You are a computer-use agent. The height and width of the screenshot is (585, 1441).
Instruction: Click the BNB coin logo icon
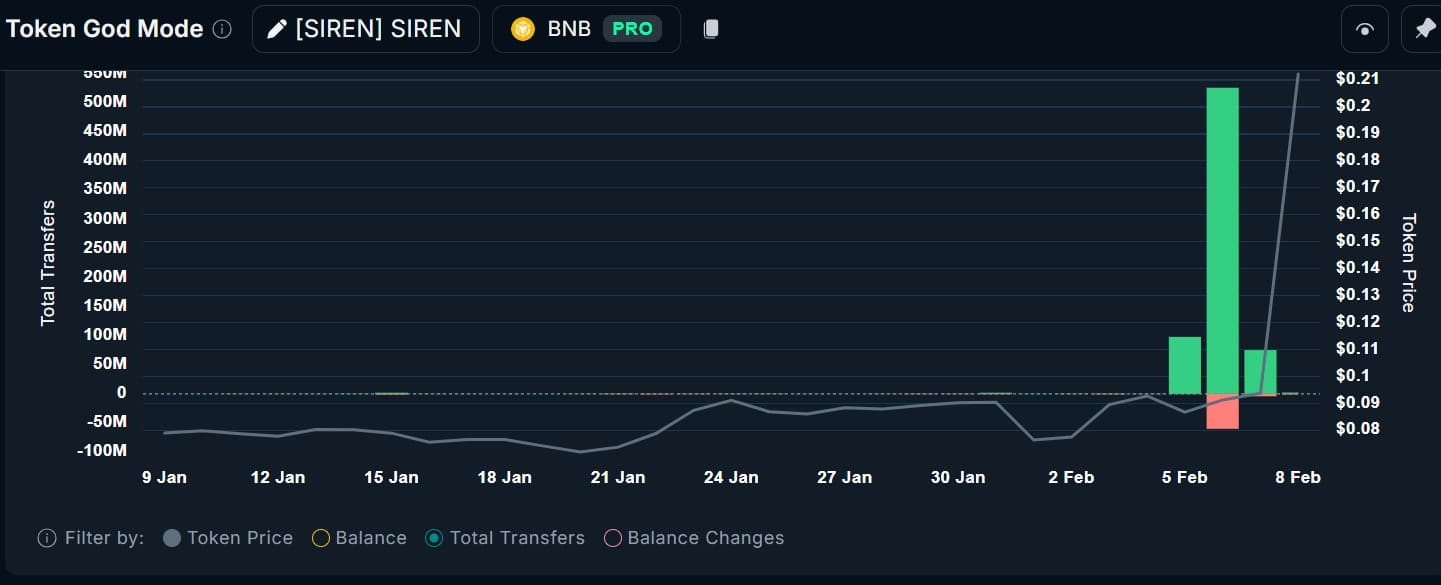522,28
